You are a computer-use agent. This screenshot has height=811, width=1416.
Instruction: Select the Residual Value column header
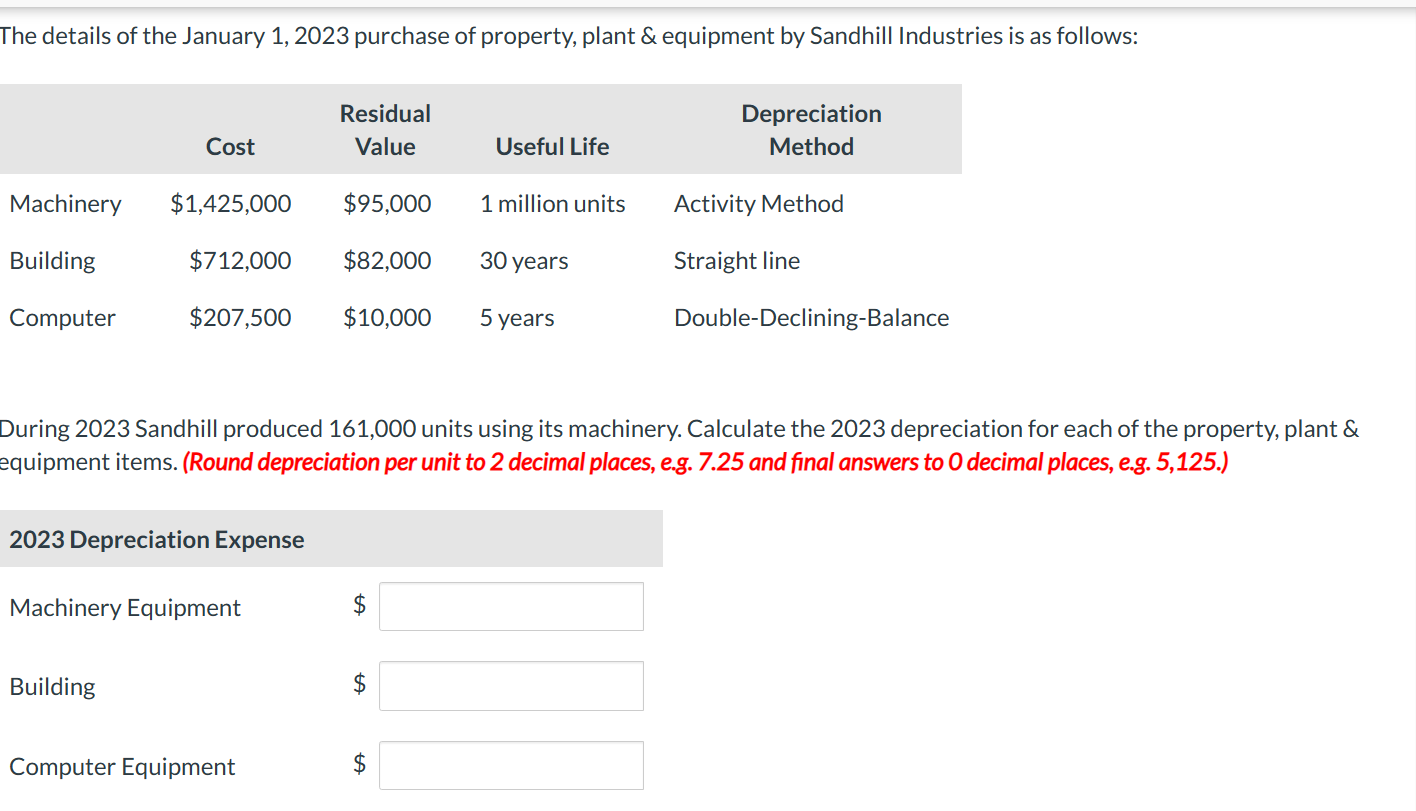tap(384, 129)
